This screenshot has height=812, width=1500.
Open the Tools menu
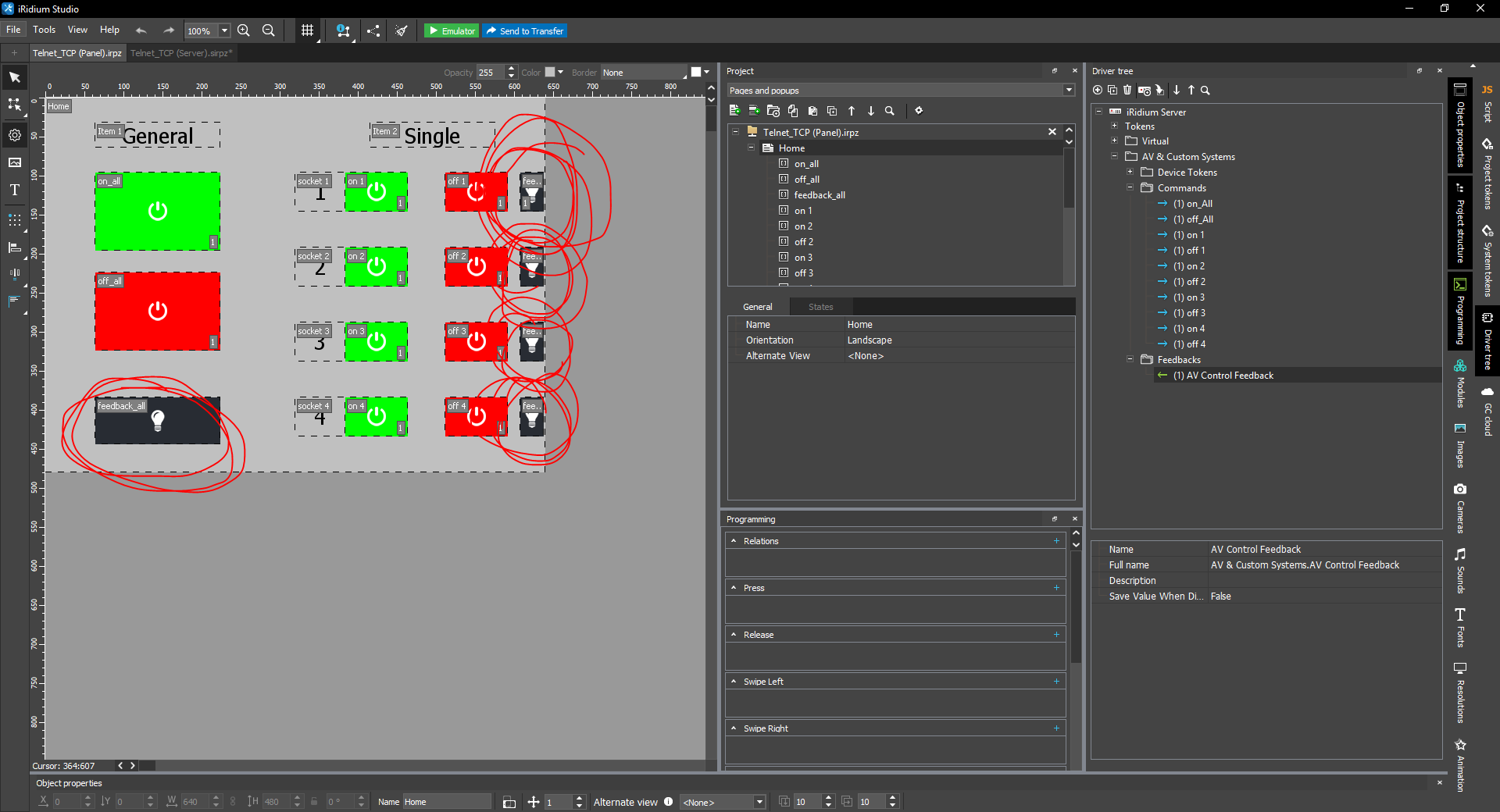[44, 30]
